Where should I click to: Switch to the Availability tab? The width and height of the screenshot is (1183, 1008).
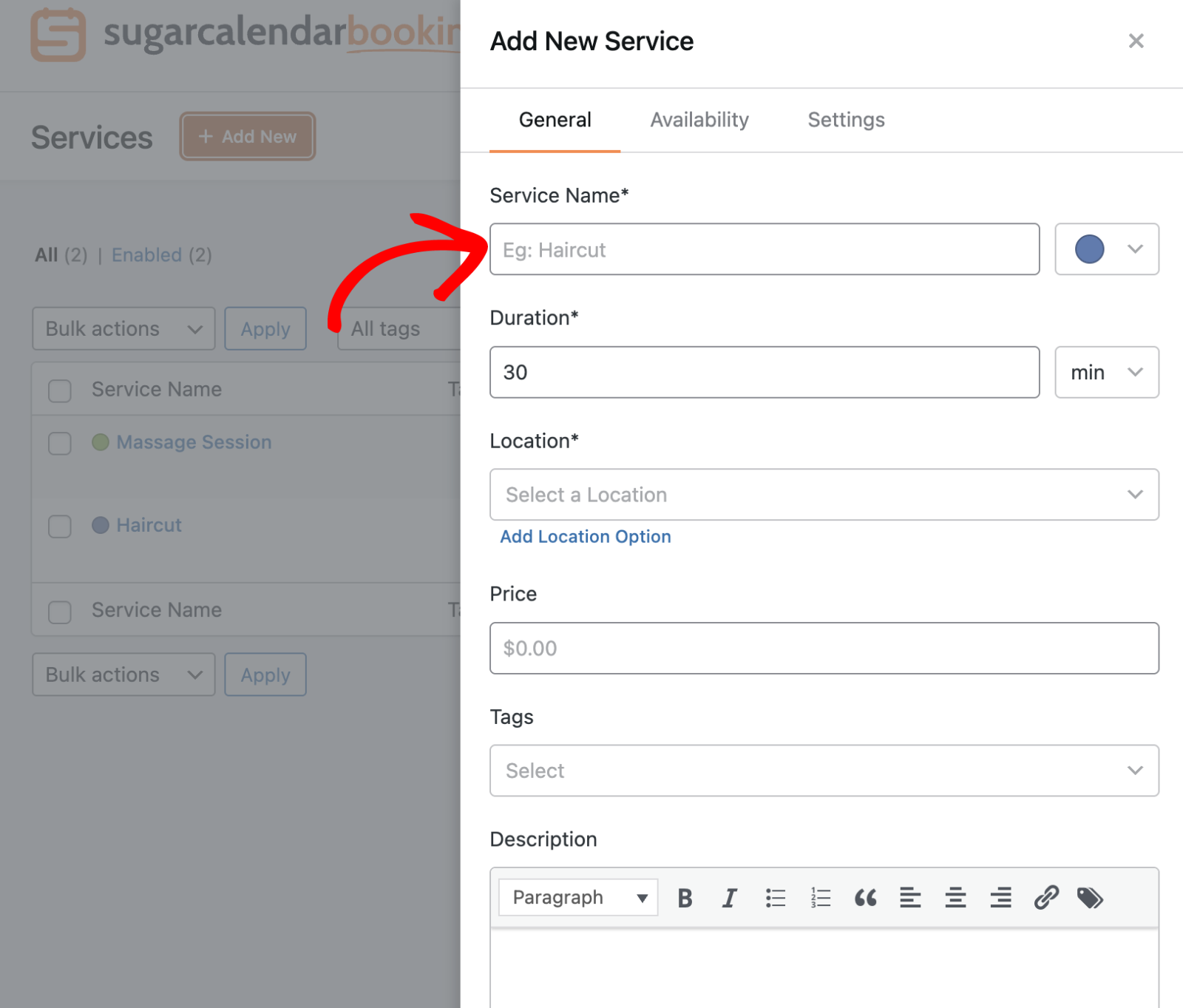699,120
